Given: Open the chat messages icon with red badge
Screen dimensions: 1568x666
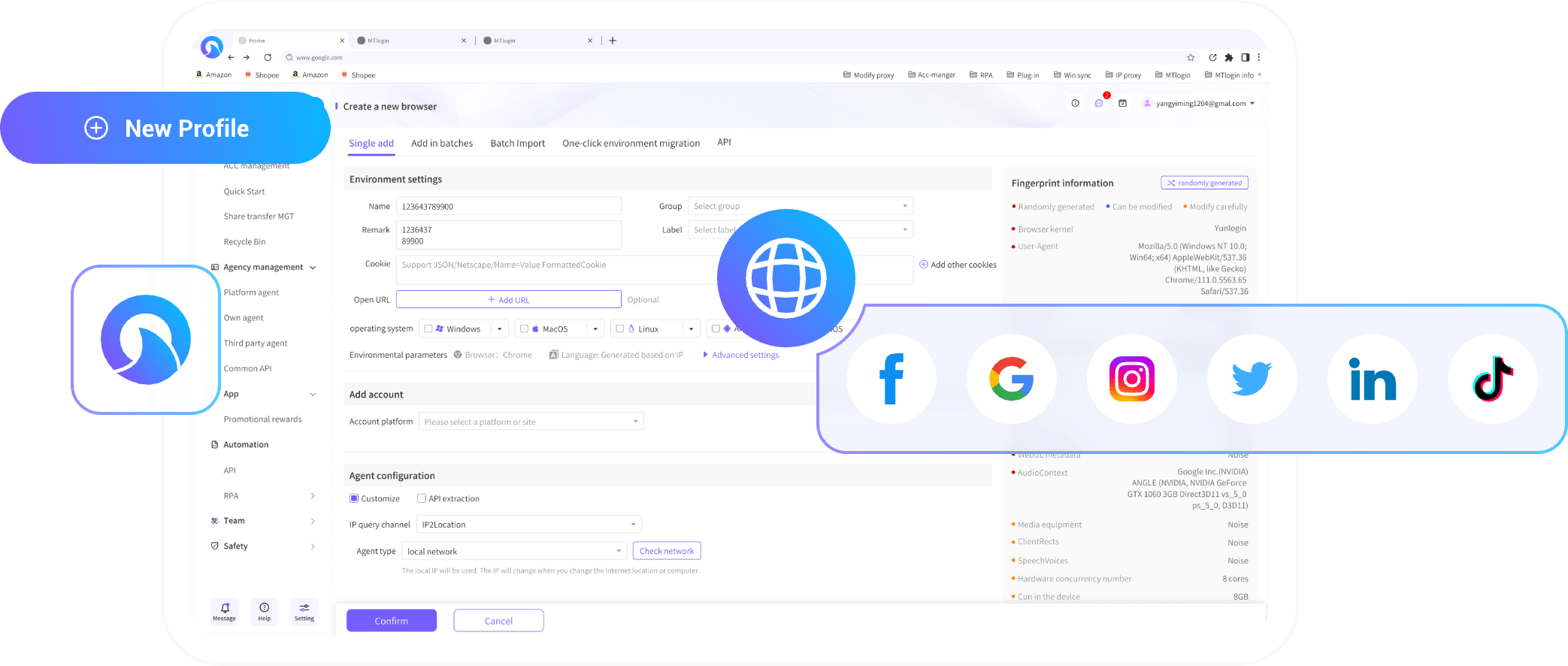Looking at the screenshot, I should [1099, 103].
